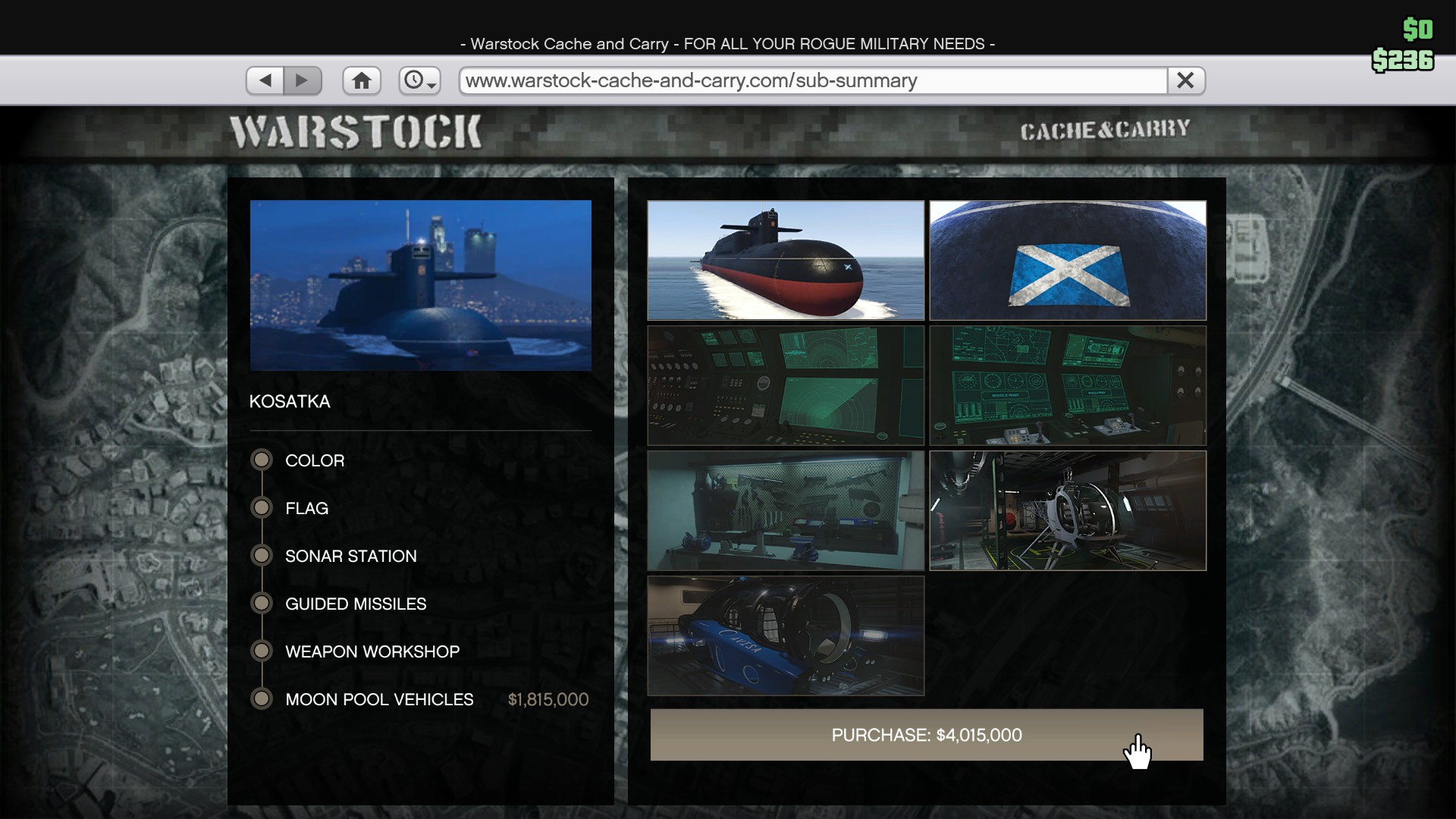Select the Sonar Station step radio
The height and width of the screenshot is (819, 1456).
262,556
